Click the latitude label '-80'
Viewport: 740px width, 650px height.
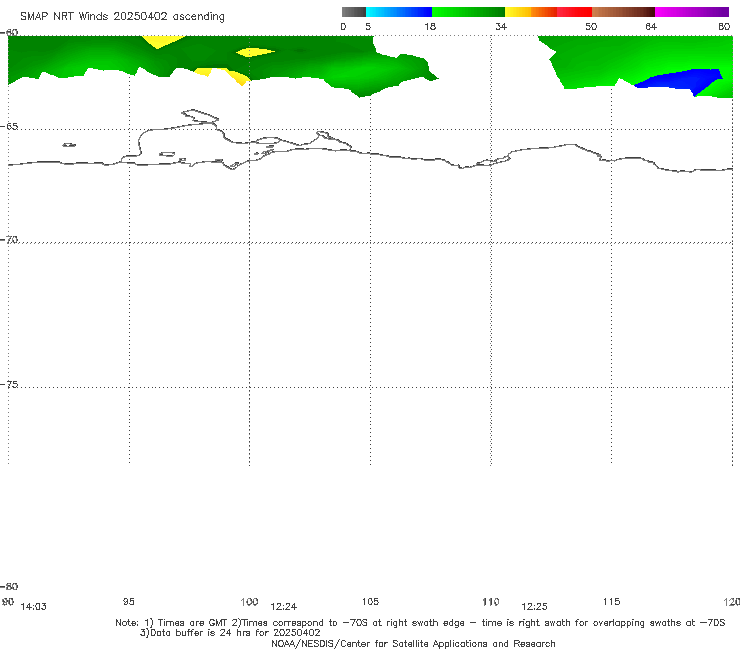(9, 586)
